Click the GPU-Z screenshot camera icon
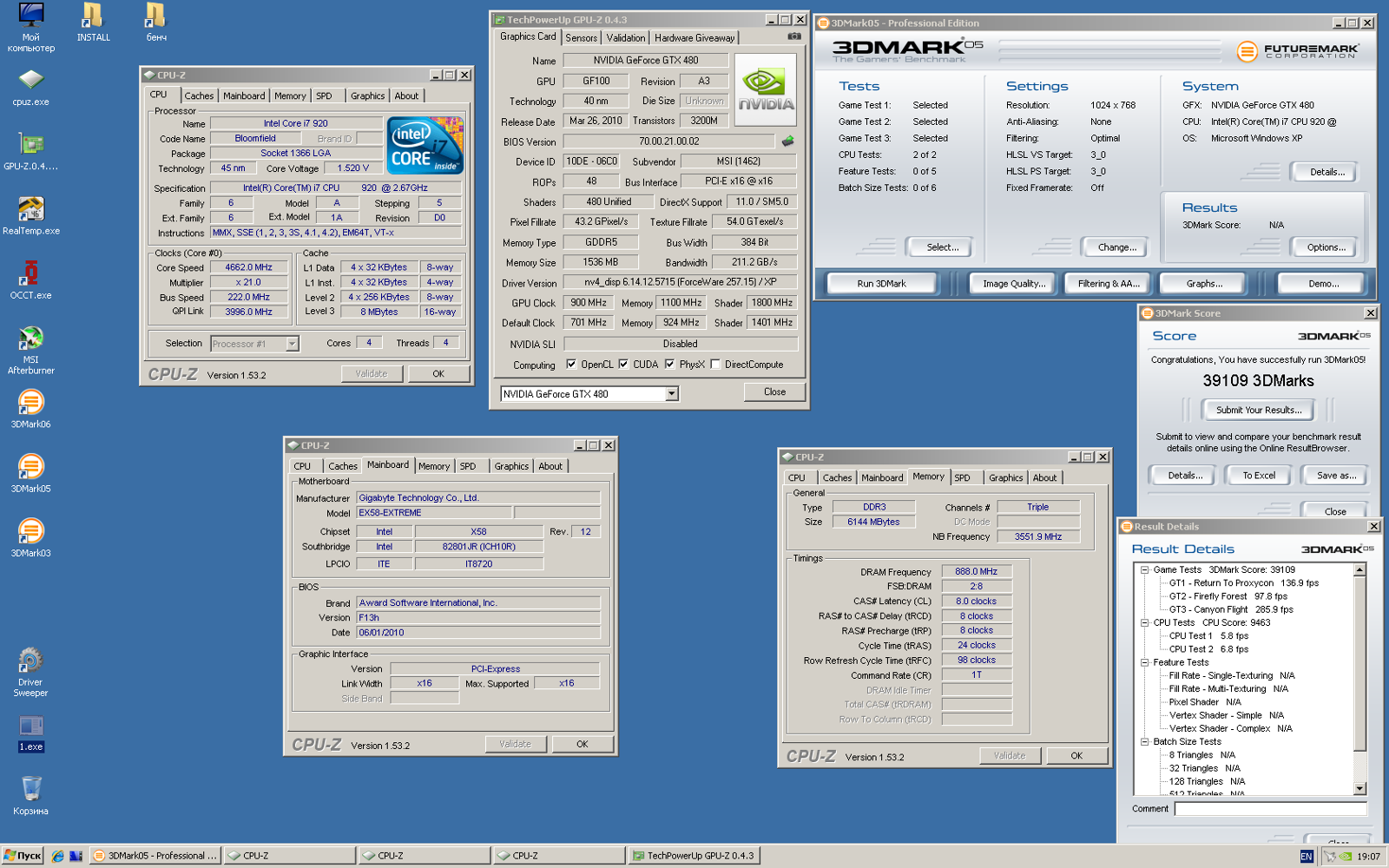The image size is (1389, 868). coord(793,36)
